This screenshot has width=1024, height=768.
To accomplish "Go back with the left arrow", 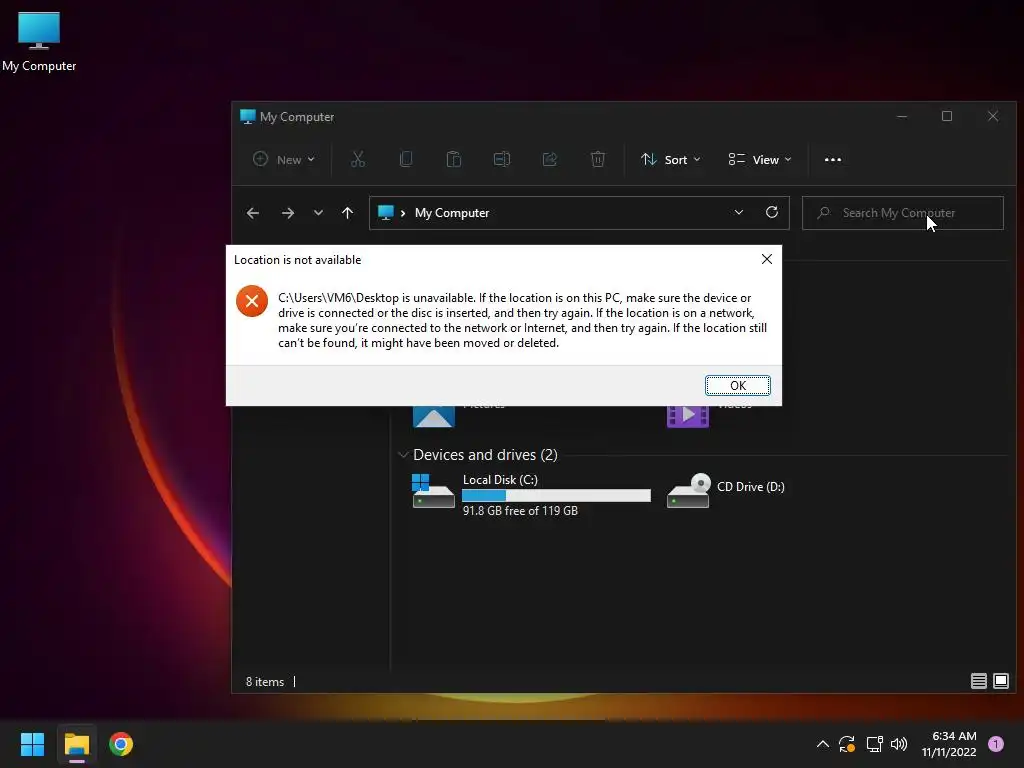I will click(253, 213).
